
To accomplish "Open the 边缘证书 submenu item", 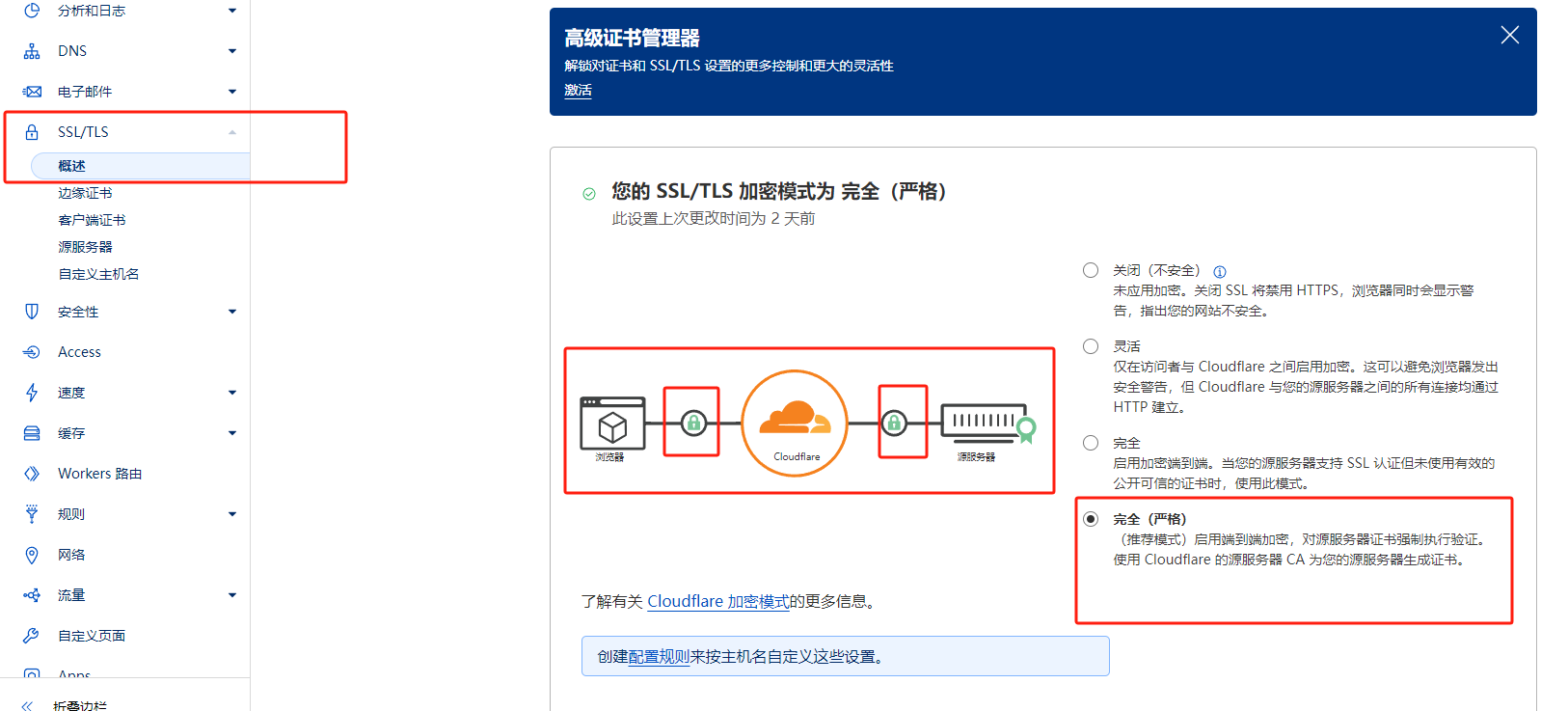I will coord(85,193).
